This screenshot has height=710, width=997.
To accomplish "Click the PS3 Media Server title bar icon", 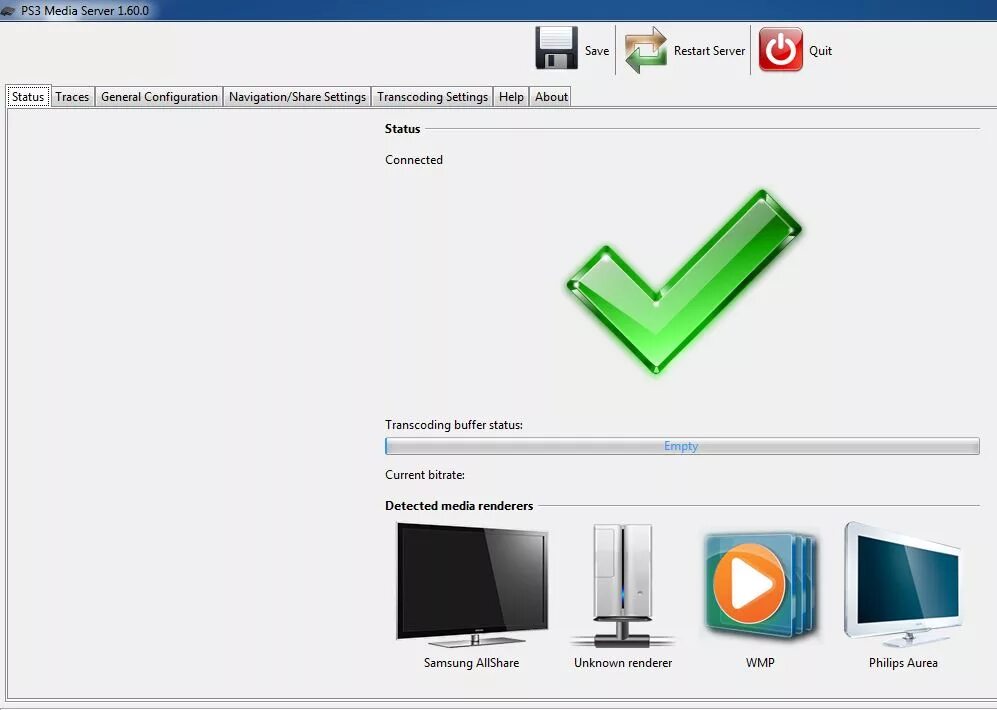I will [8, 11].
